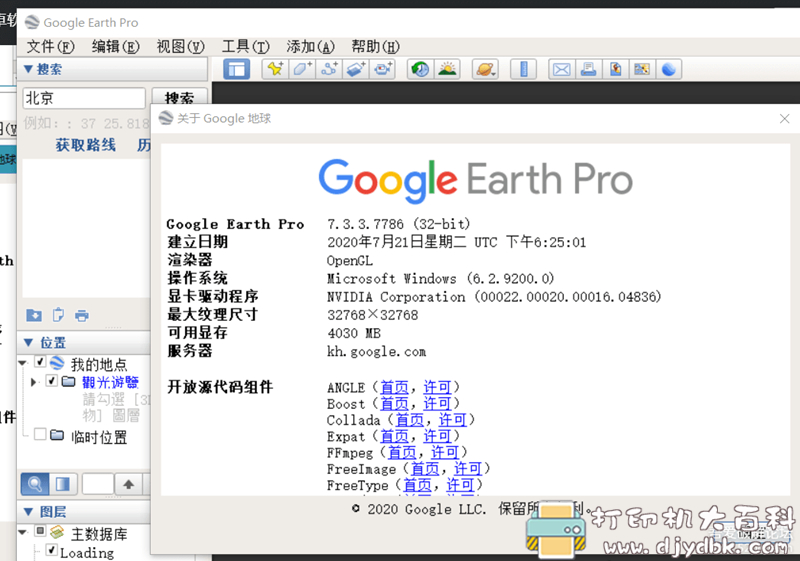The width and height of the screenshot is (800, 561).
Task: Click the 获取路线 link
Action: (86, 145)
